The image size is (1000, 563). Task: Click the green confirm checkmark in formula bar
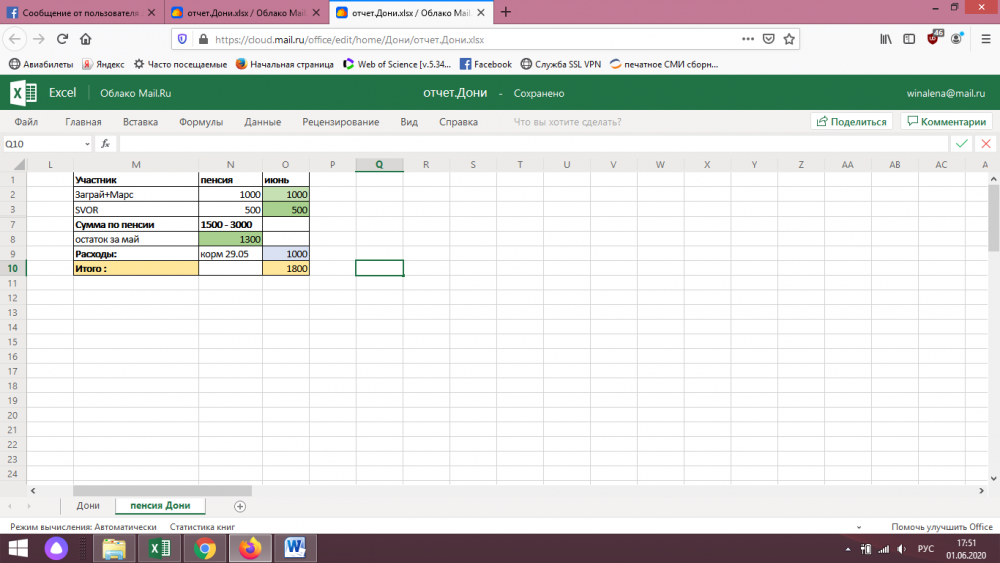961,144
